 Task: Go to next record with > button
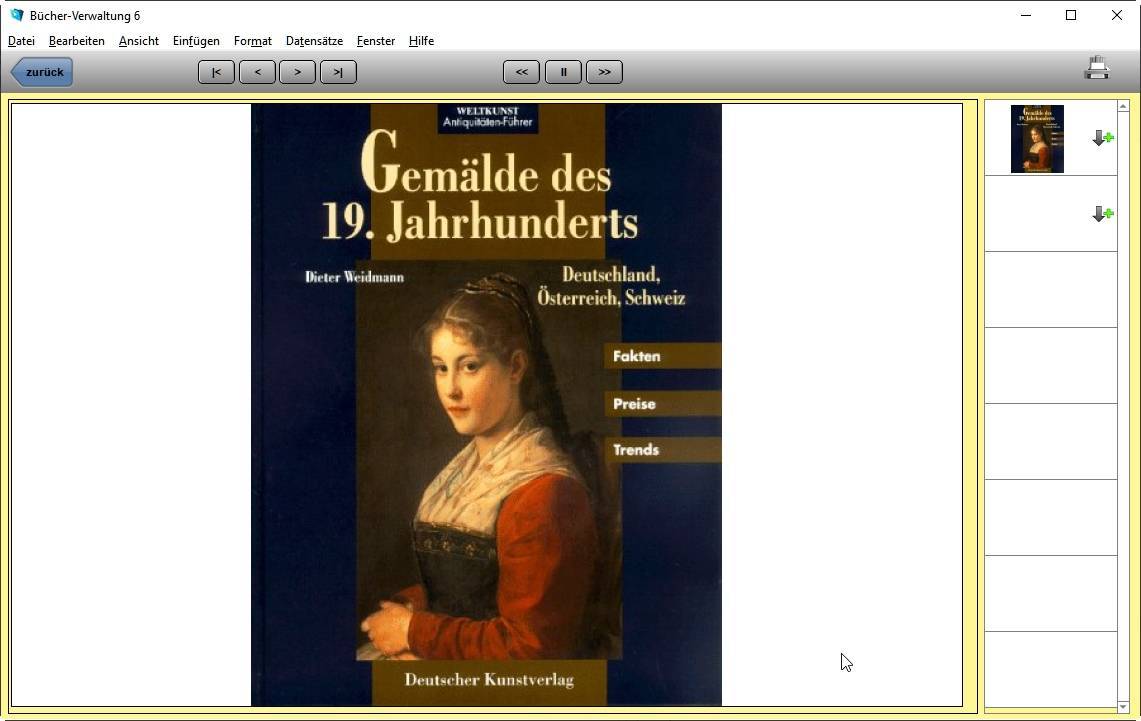pos(297,72)
